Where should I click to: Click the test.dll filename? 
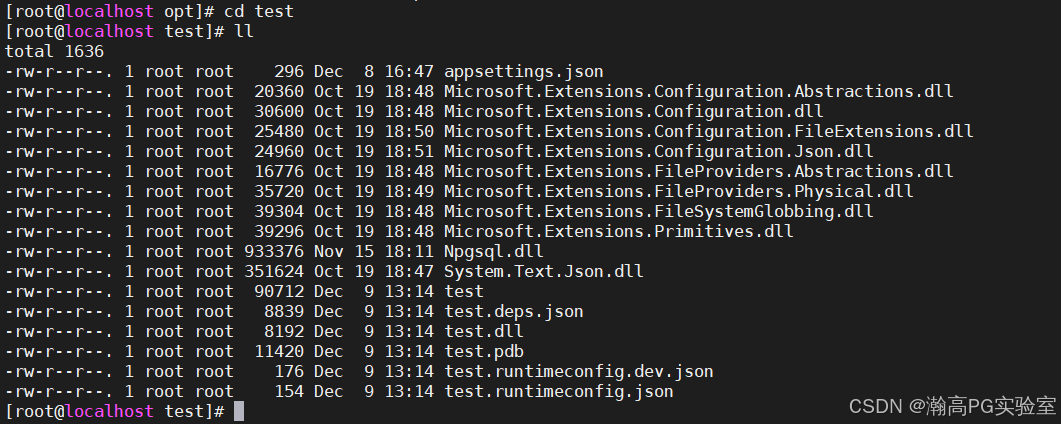tap(484, 331)
